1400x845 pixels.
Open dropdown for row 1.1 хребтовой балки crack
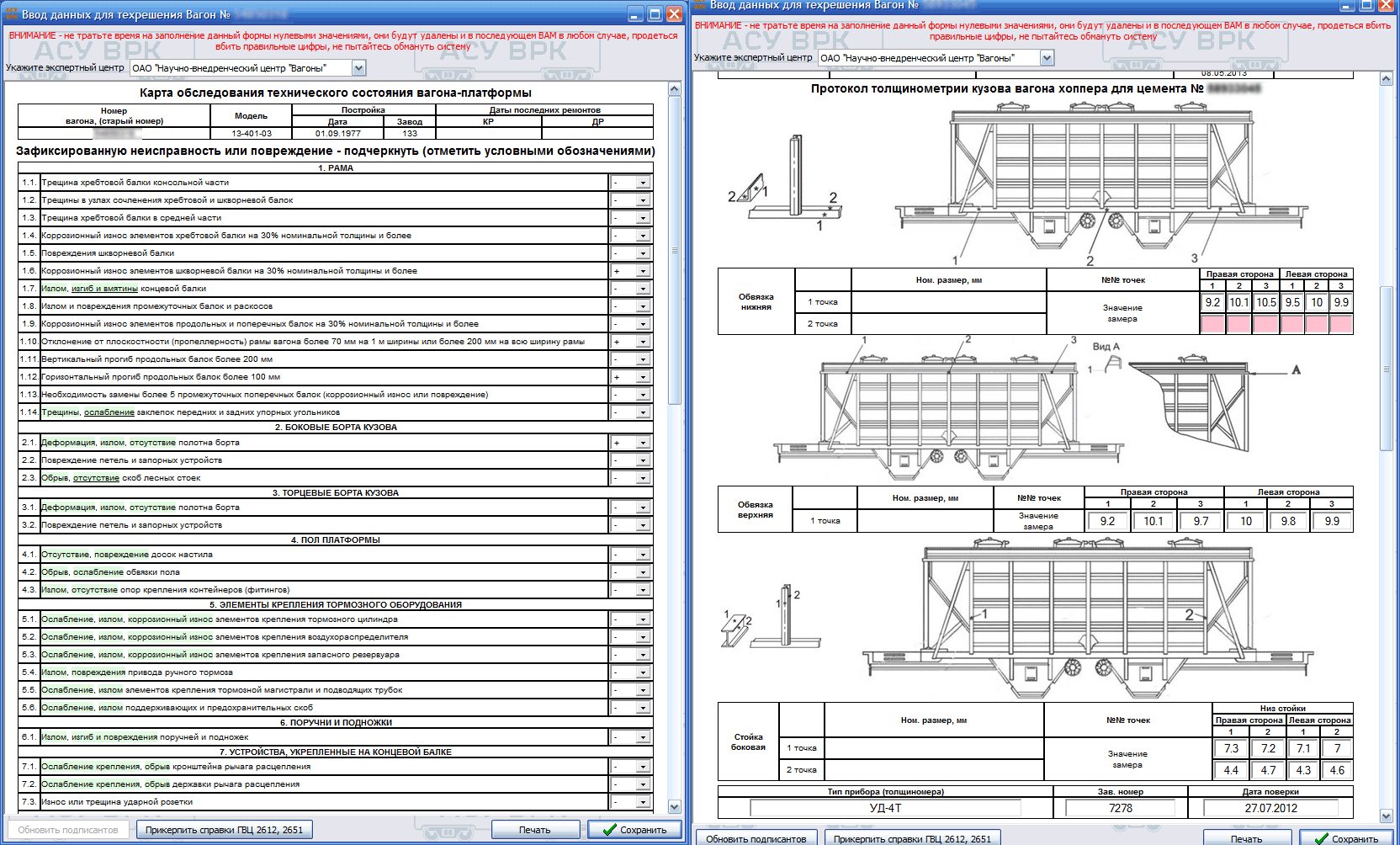tap(643, 183)
